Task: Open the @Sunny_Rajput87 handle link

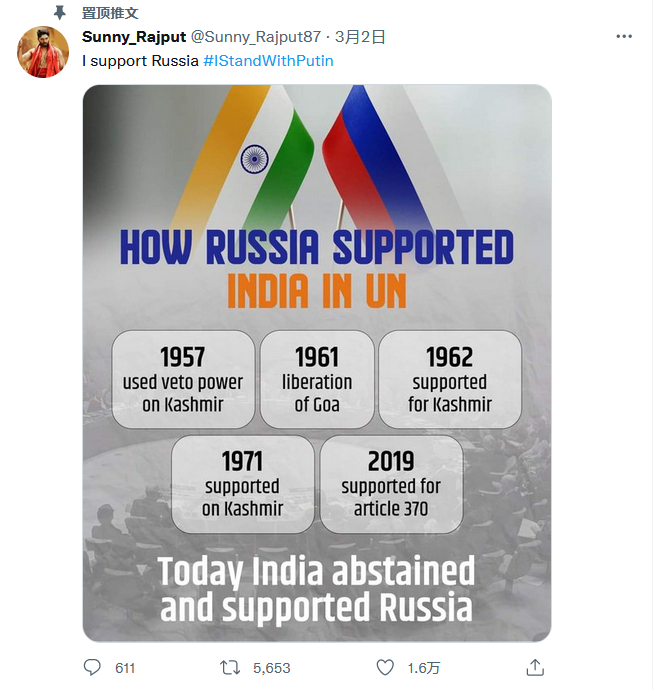Action: pyautogui.click(x=255, y=37)
